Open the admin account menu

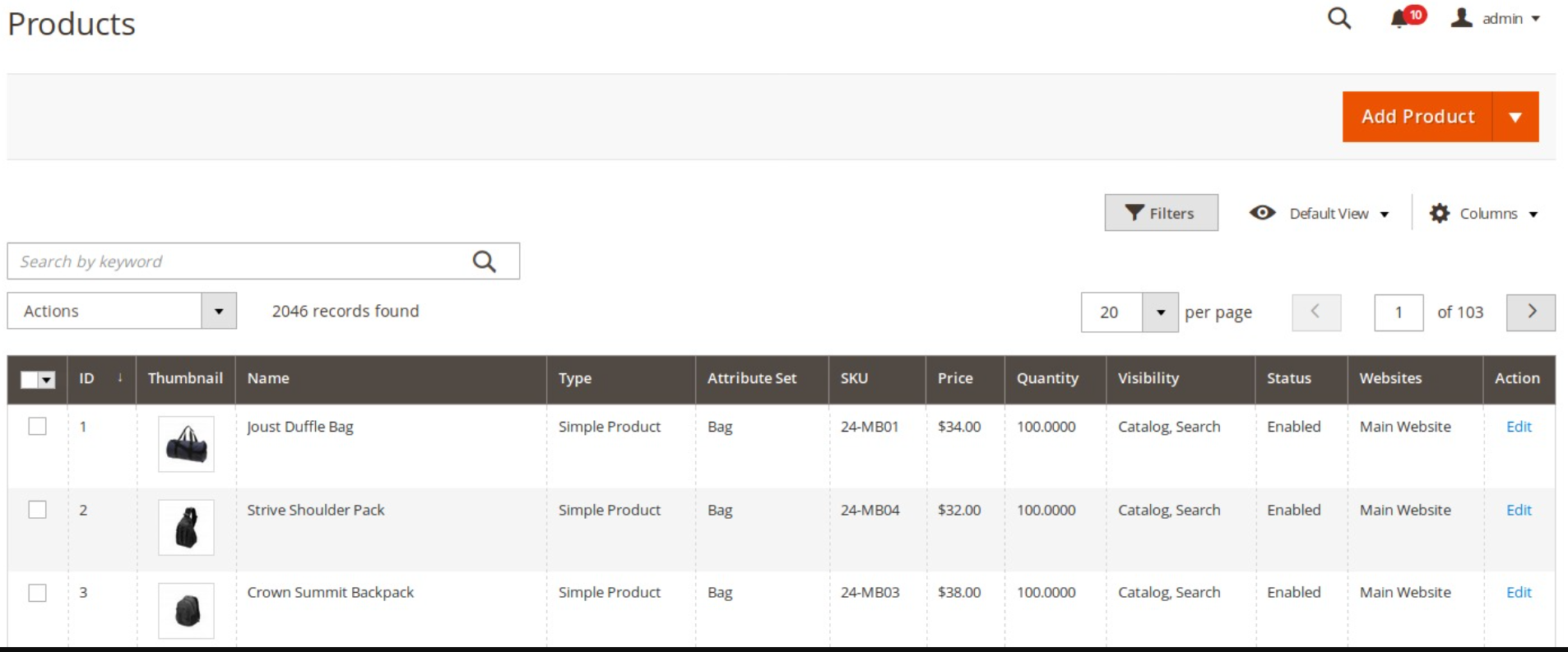coord(1496,18)
